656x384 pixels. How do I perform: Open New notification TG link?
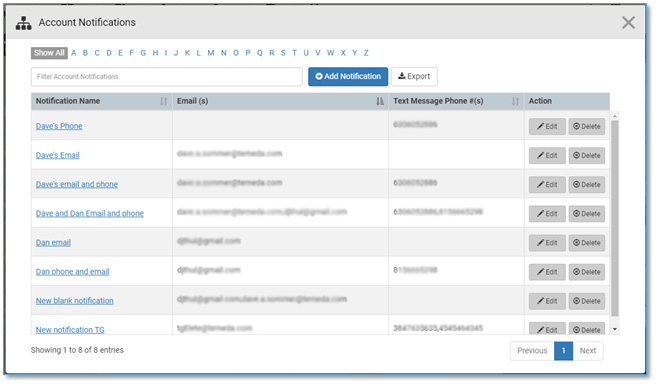70,330
